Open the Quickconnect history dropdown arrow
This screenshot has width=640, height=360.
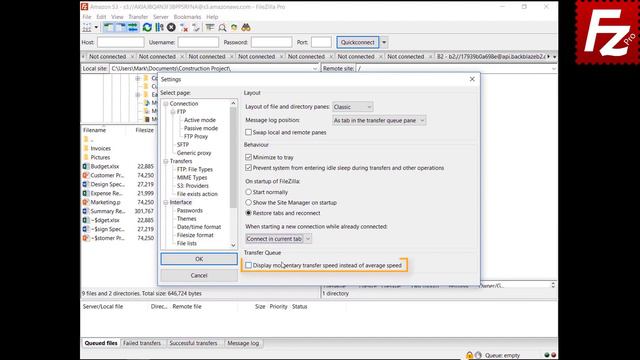click(x=384, y=42)
